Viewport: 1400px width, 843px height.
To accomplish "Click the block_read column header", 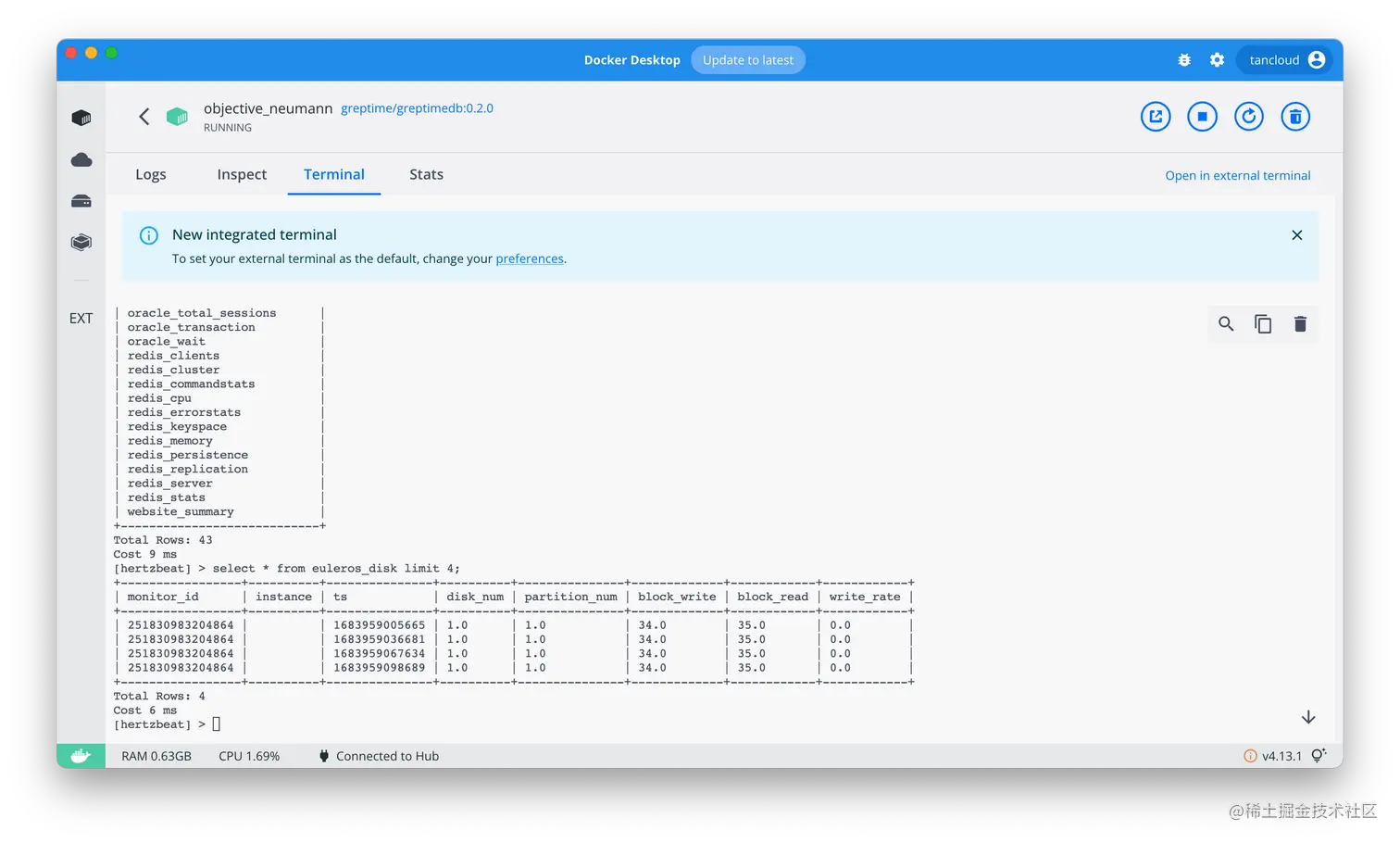I will click(x=773, y=597).
